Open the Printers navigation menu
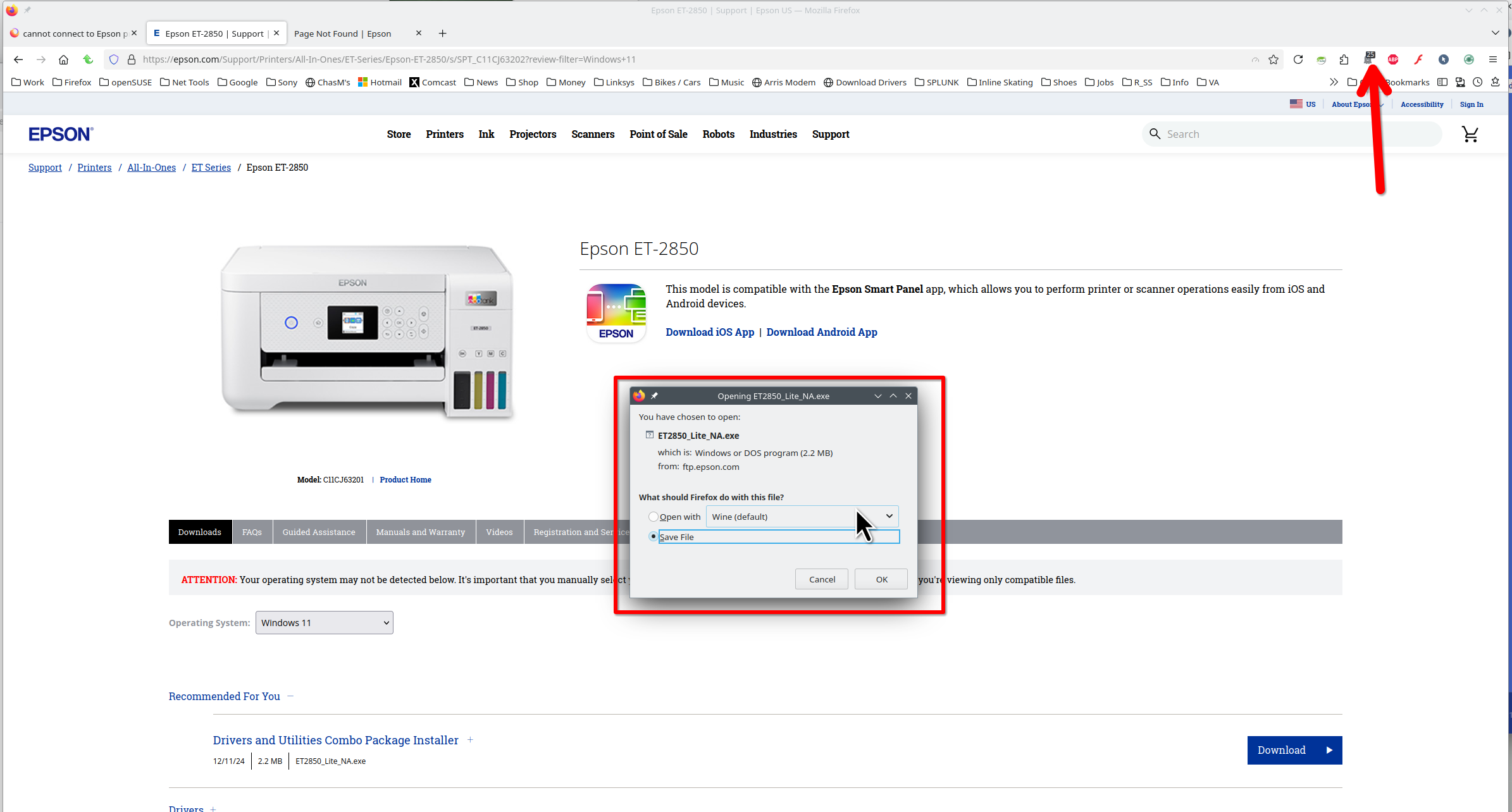The height and width of the screenshot is (812, 1512). (445, 134)
